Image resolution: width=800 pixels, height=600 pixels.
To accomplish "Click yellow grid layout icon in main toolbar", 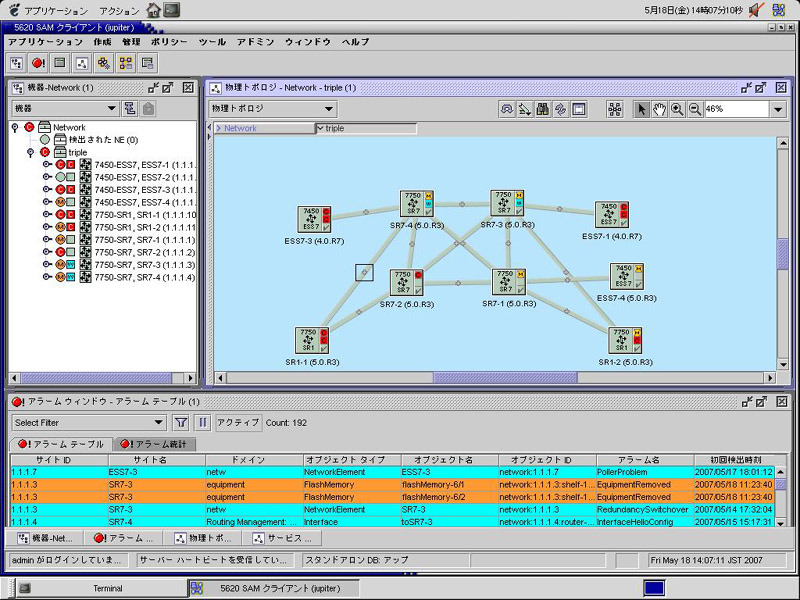I will click(126, 63).
